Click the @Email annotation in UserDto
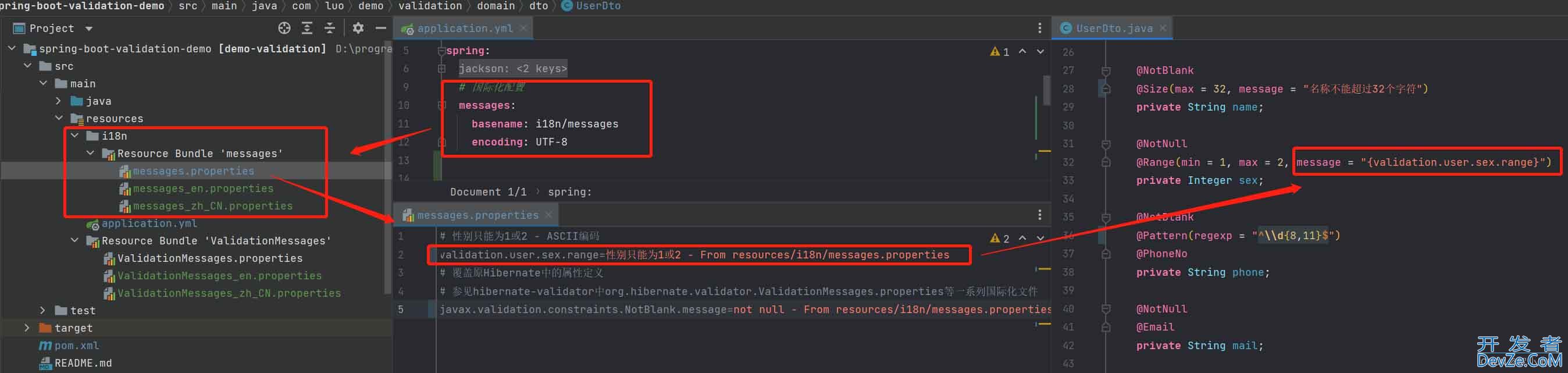This screenshot has height=373, width=1568. [1154, 327]
